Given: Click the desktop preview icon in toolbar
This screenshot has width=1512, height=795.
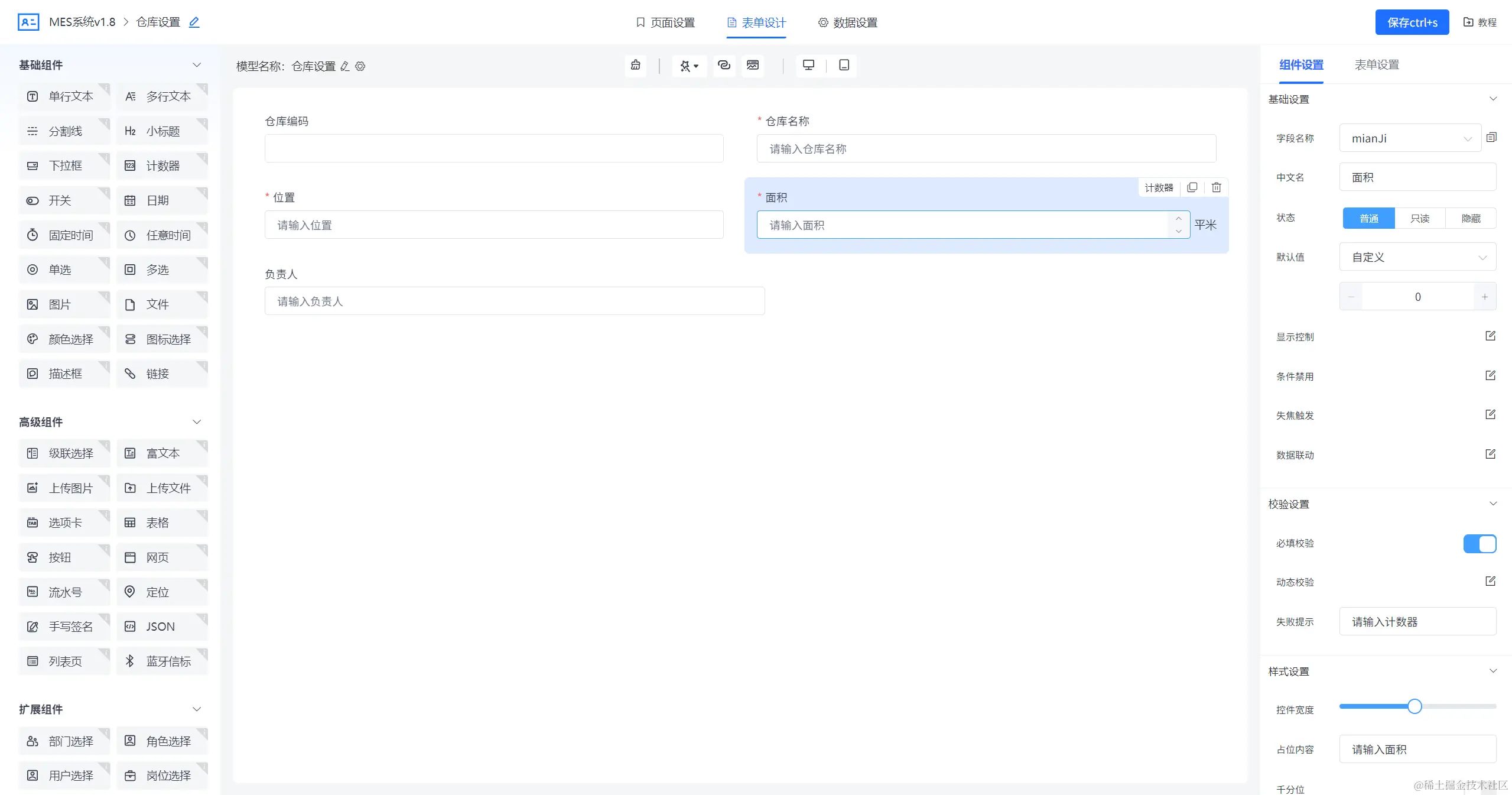Looking at the screenshot, I should (x=808, y=65).
